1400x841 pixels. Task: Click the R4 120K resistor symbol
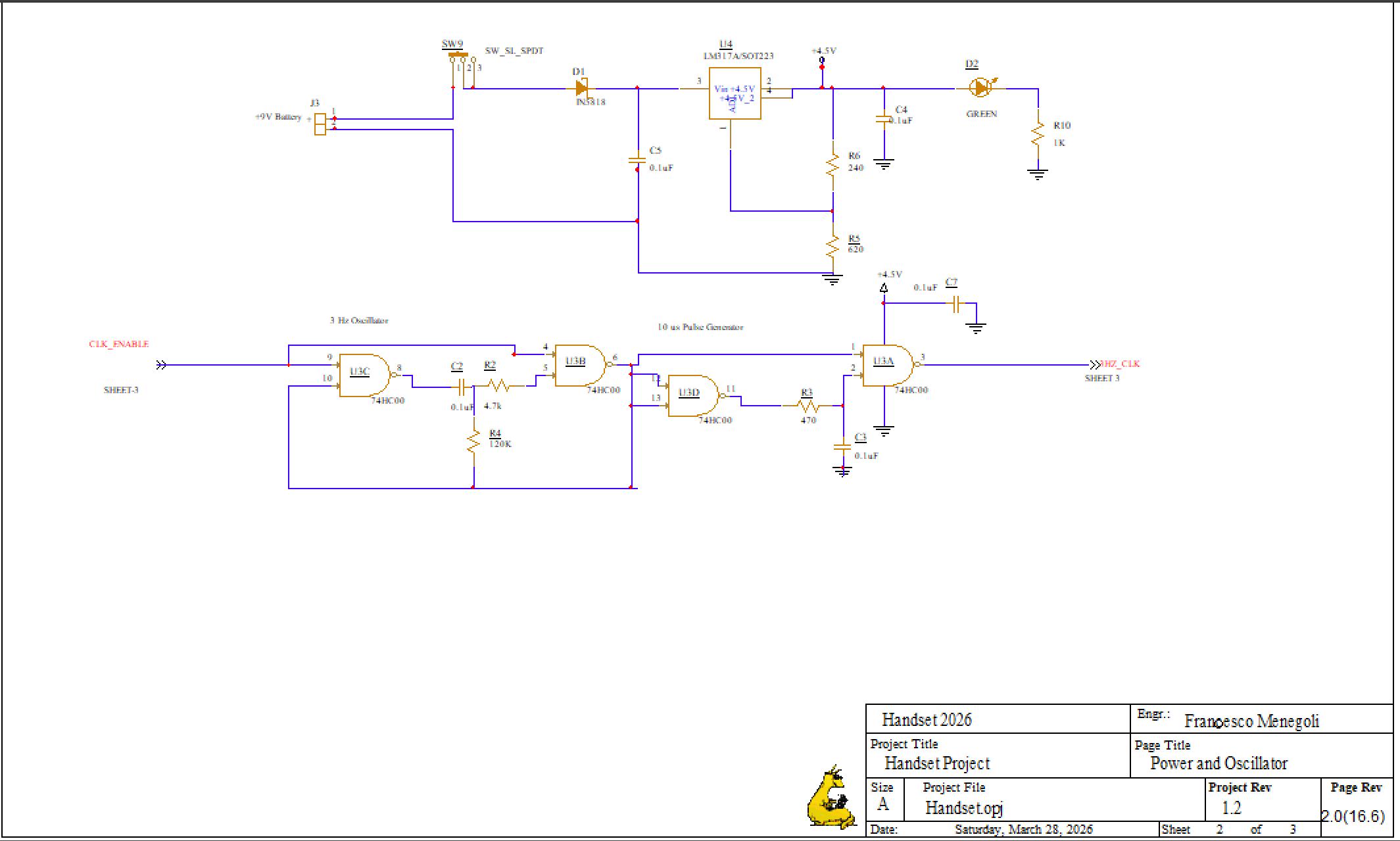pyautogui.click(x=473, y=441)
